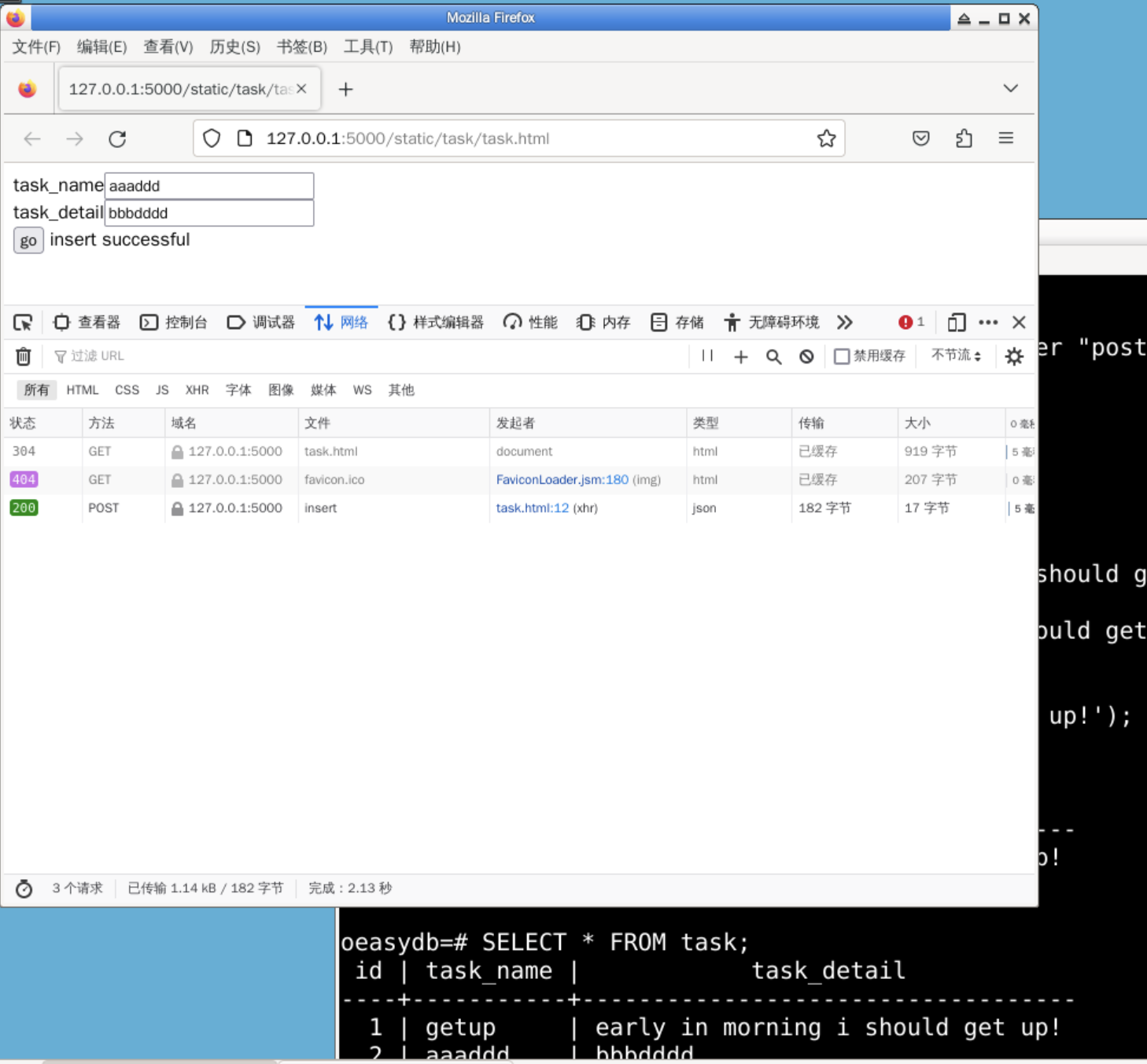Open network search magnifier icon

tap(774, 357)
